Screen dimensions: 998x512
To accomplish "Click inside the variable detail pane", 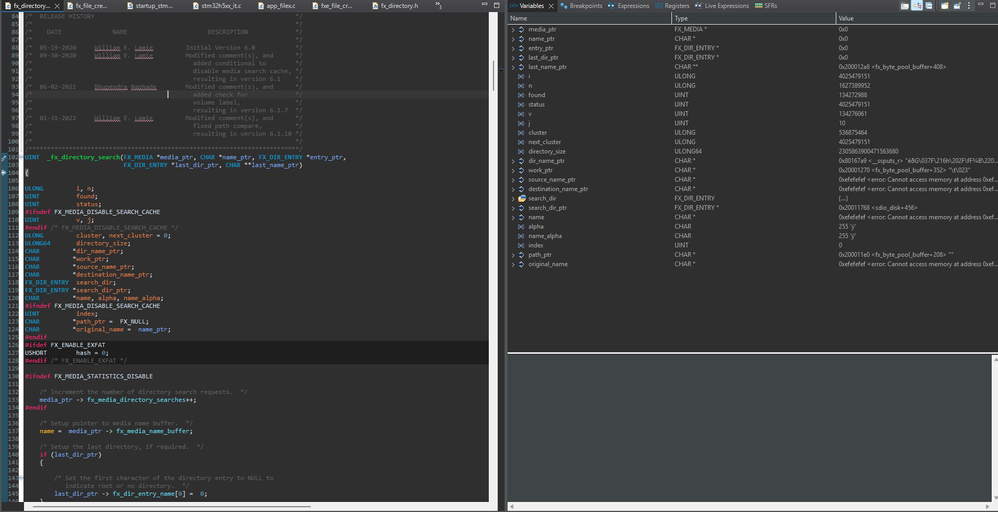I will (749, 428).
